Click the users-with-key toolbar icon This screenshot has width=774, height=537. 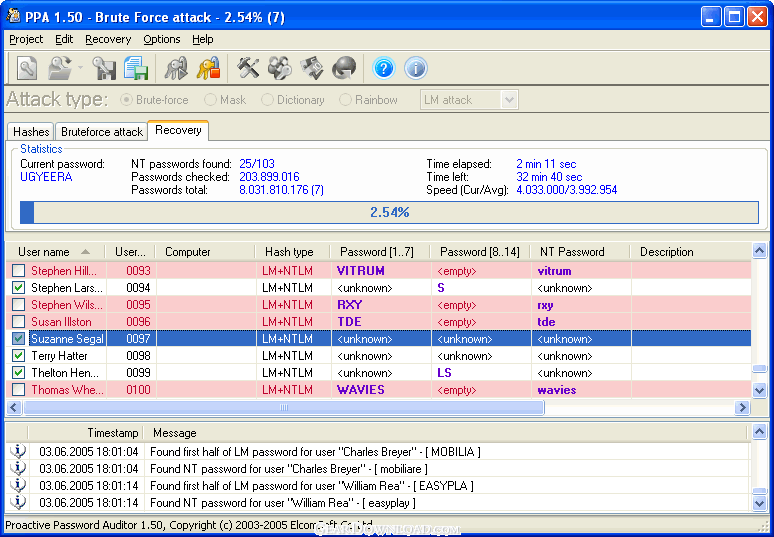coord(279,68)
